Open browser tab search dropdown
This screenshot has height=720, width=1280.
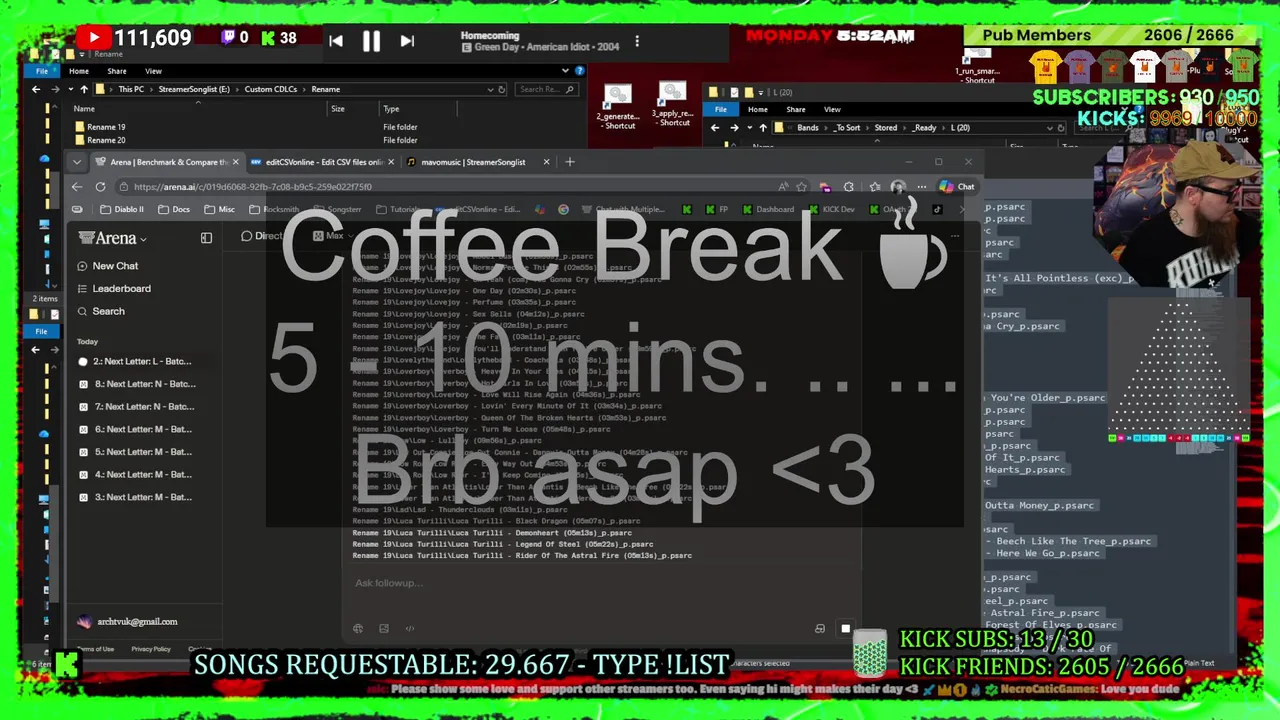pos(77,162)
